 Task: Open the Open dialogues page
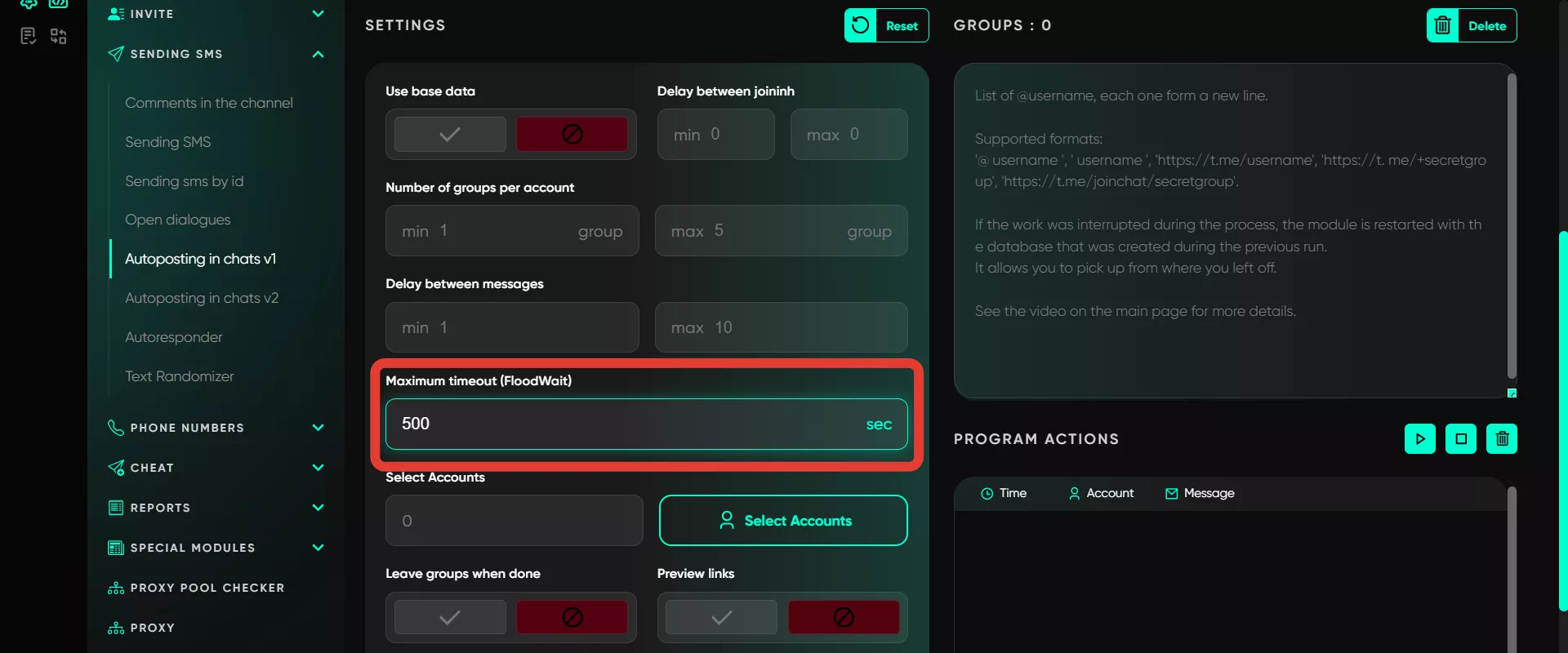point(178,220)
